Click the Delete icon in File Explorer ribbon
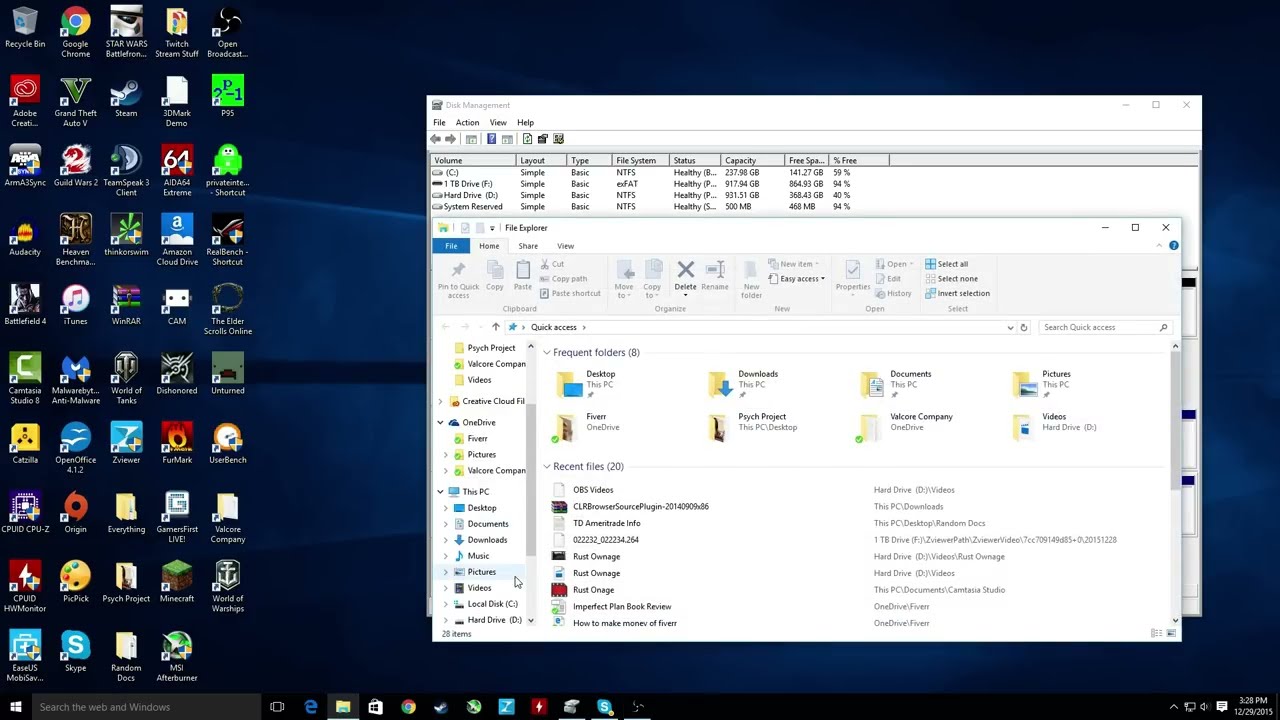Screen dimensions: 1280x720 click(685, 270)
